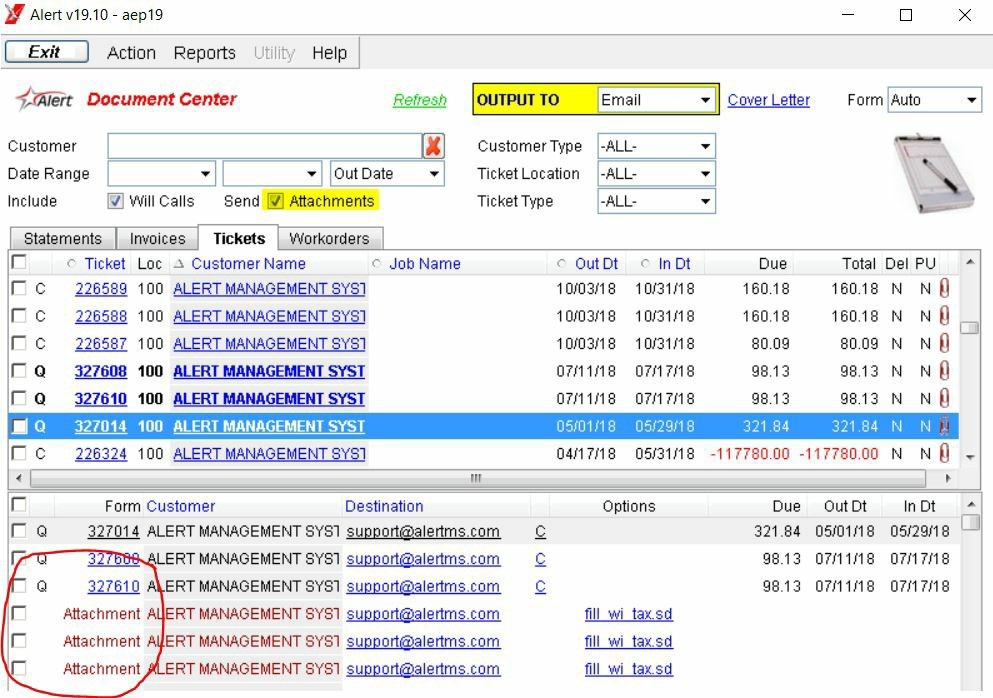Click the right arrow of the horizontal scrollbar
Screen dimensions: 993x698
pyautogui.click(x=948, y=478)
